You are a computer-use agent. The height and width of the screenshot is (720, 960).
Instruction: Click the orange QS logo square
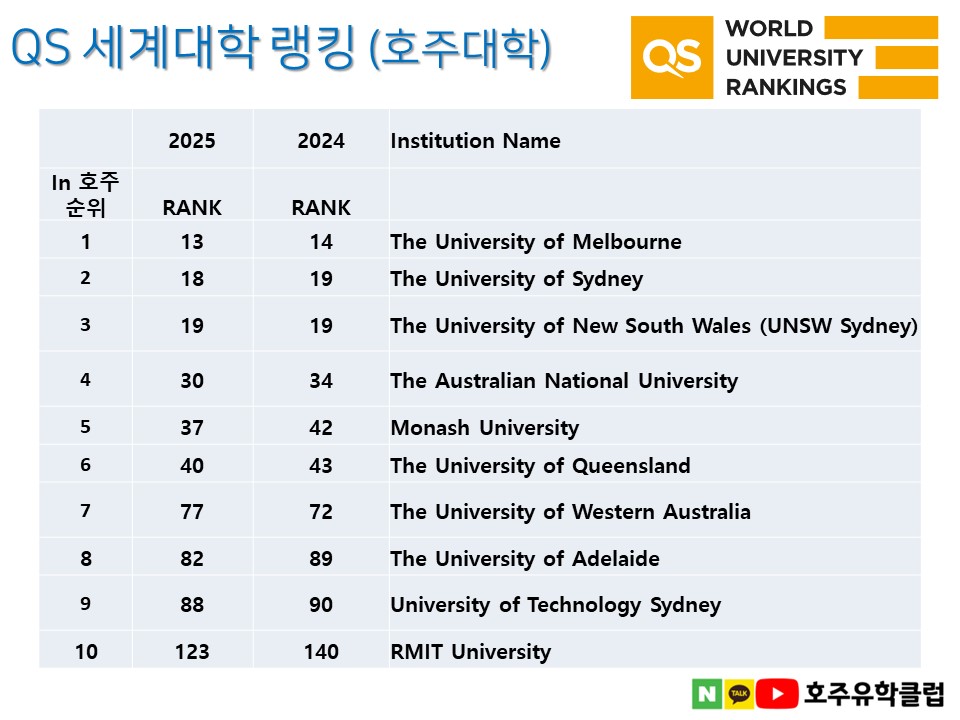click(672, 58)
